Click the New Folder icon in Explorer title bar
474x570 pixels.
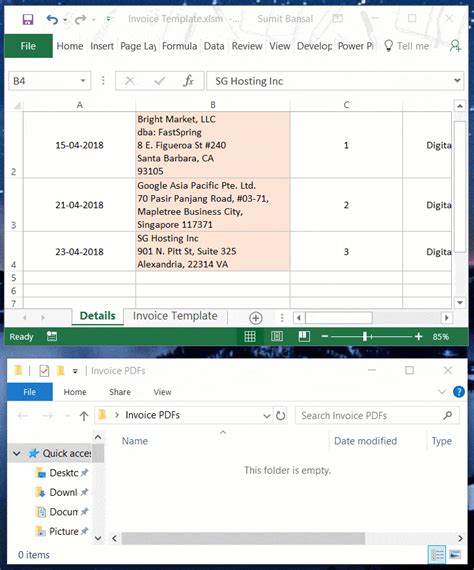pyautogui.click(x=60, y=371)
